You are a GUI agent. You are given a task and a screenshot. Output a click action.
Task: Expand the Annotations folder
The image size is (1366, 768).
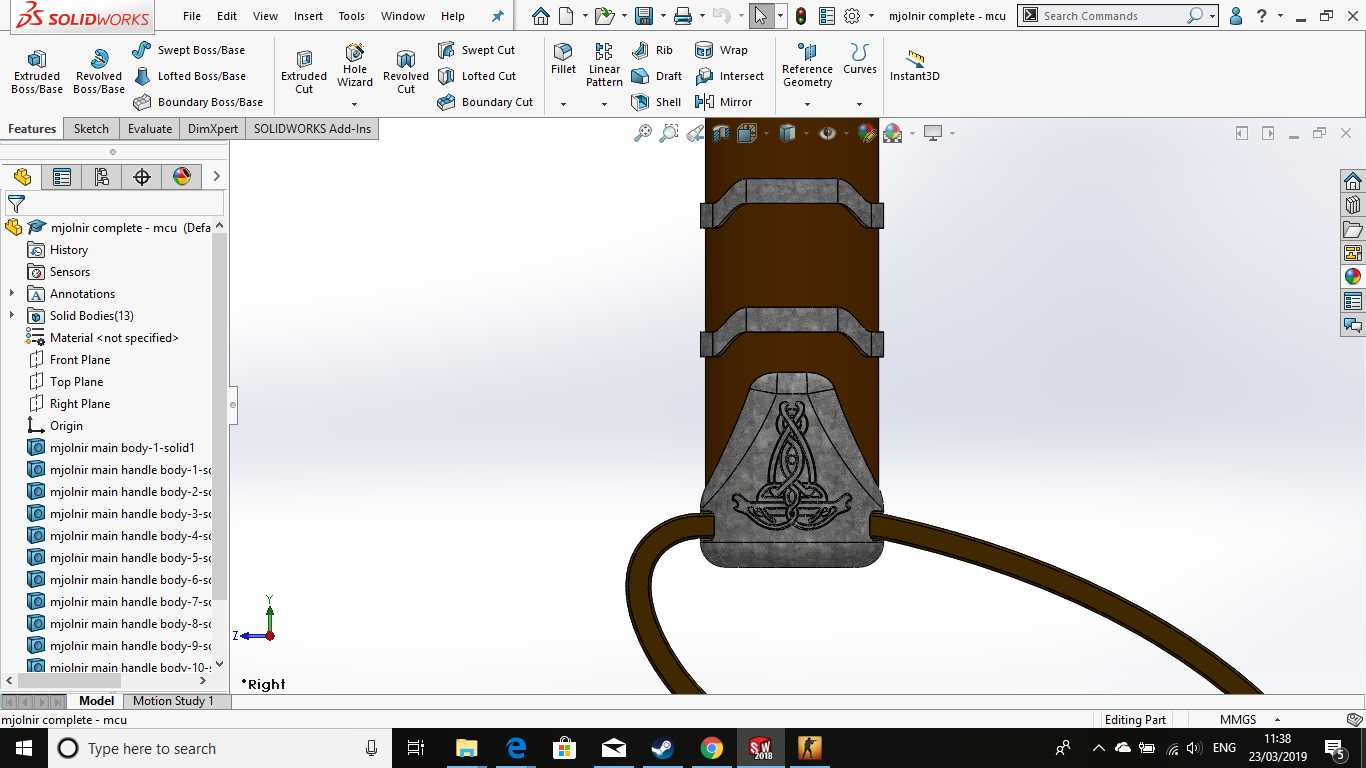pyautogui.click(x=12, y=294)
